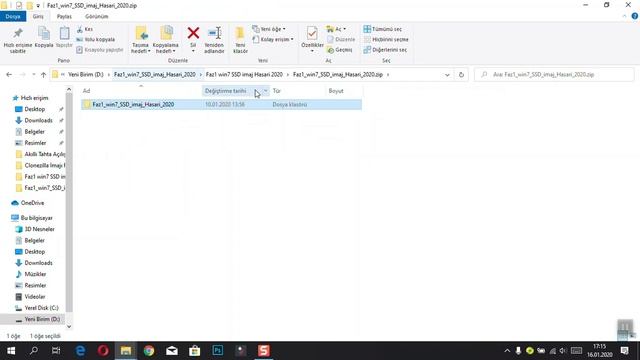Image resolution: width=640 pixels, height=360 pixels.
Task: Click navigation pane scroll up arrow
Action: (69, 90)
